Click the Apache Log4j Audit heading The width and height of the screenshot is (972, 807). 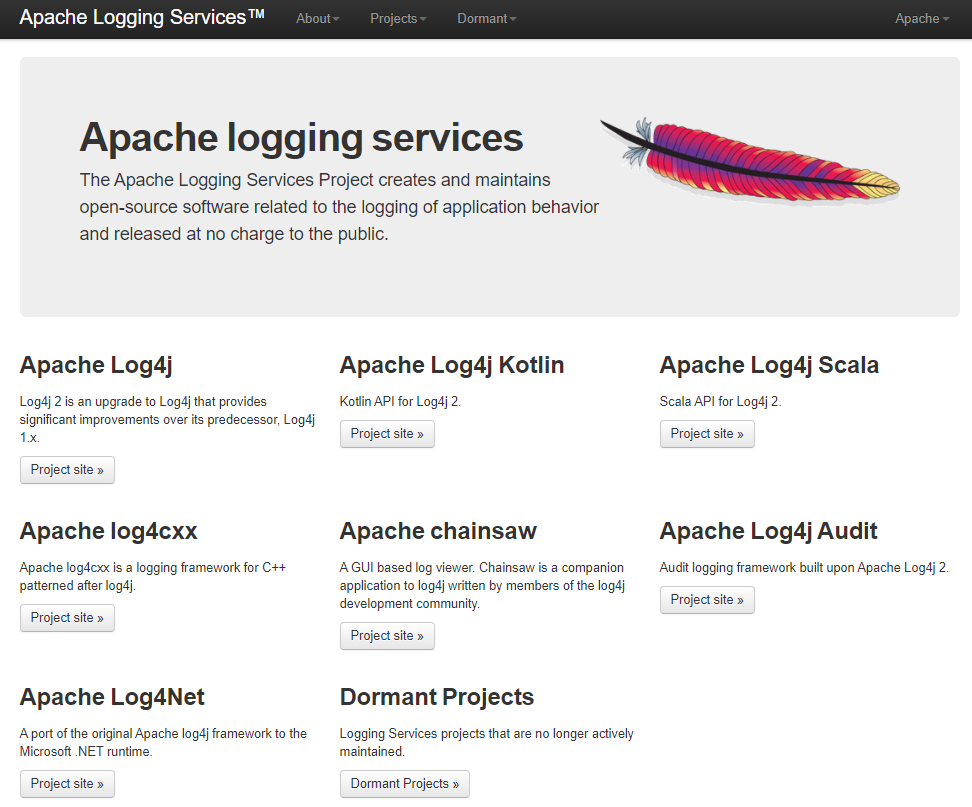click(x=769, y=532)
